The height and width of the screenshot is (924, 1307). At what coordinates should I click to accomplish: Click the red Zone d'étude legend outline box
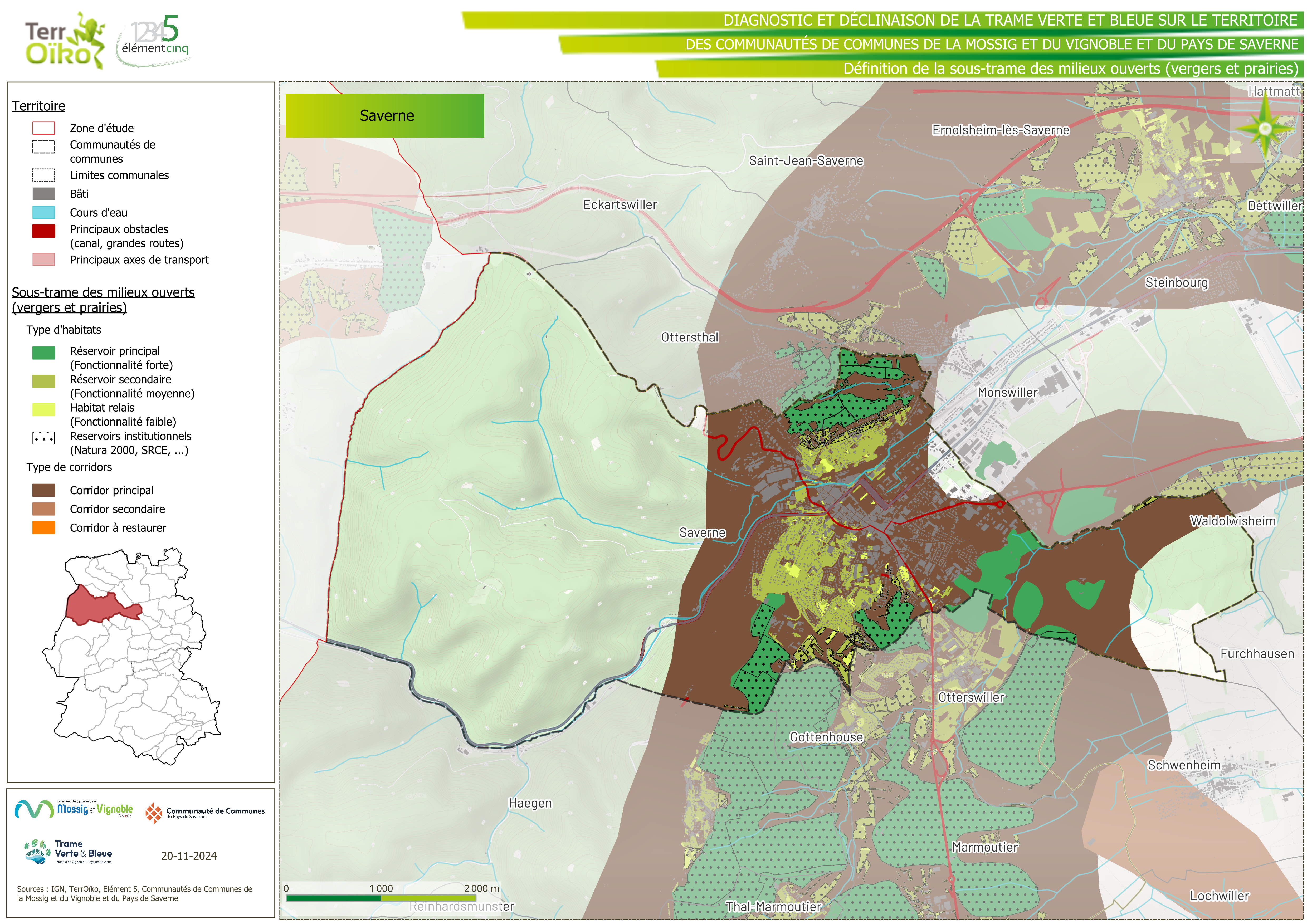pos(44,128)
